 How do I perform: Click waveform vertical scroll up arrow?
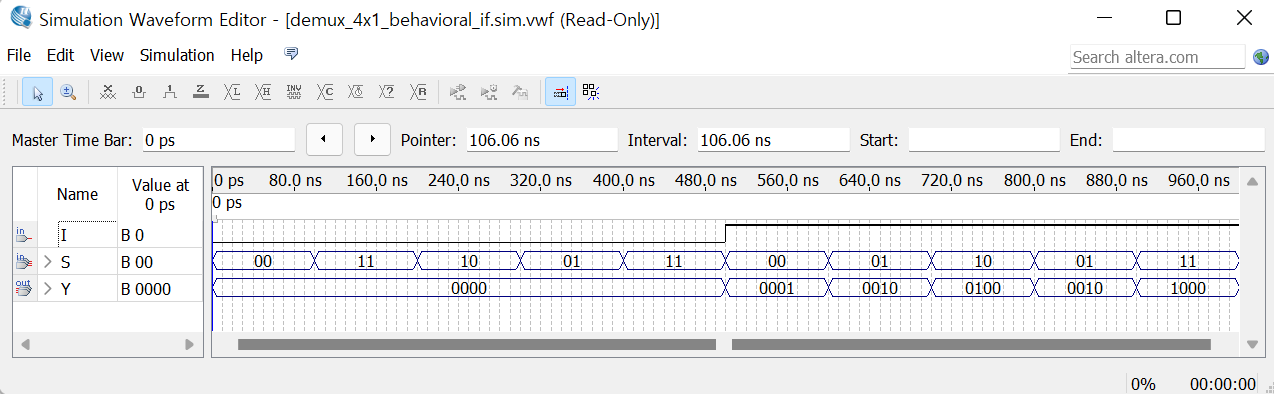[1252, 181]
